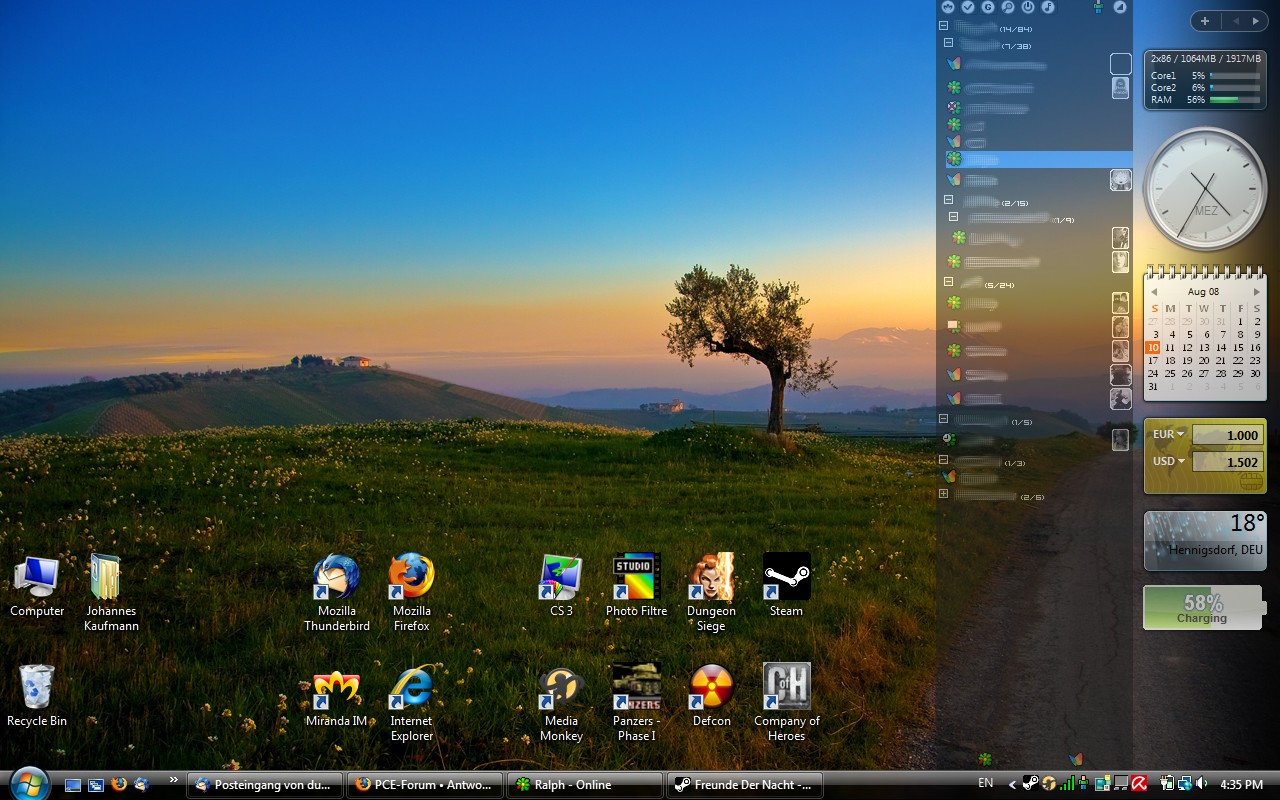
Task: Open the Company of Heroes shortcut
Action: pos(786,688)
